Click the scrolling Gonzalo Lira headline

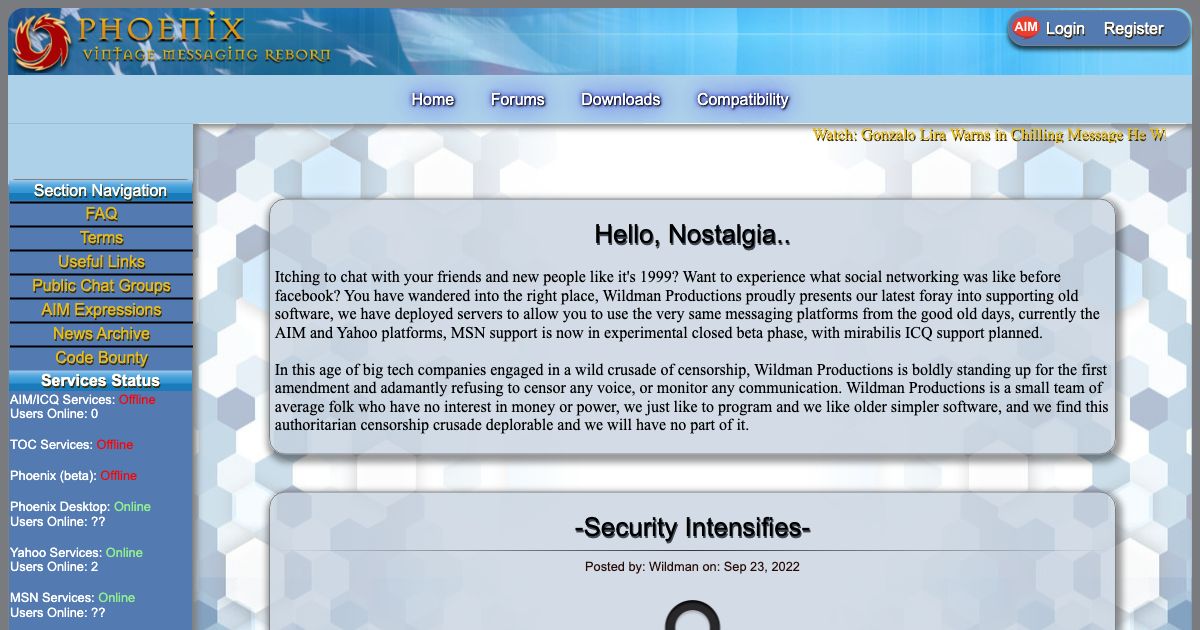pos(990,135)
